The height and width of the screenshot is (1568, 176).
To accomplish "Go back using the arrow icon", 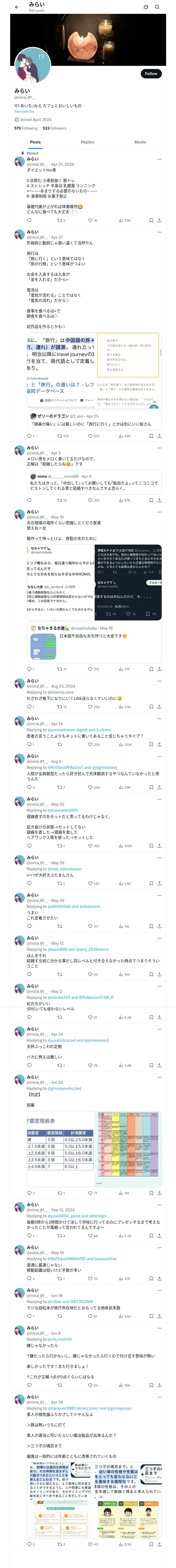I will [16, 7].
